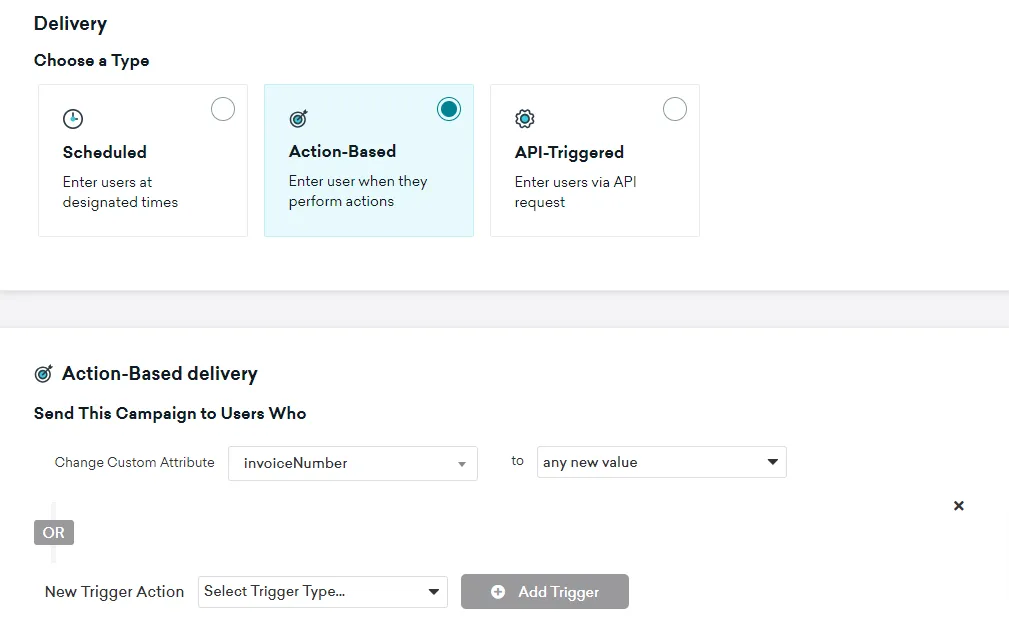The height and width of the screenshot is (627, 1009).
Task: Click the OR badge between trigger conditions
Action: coord(53,532)
